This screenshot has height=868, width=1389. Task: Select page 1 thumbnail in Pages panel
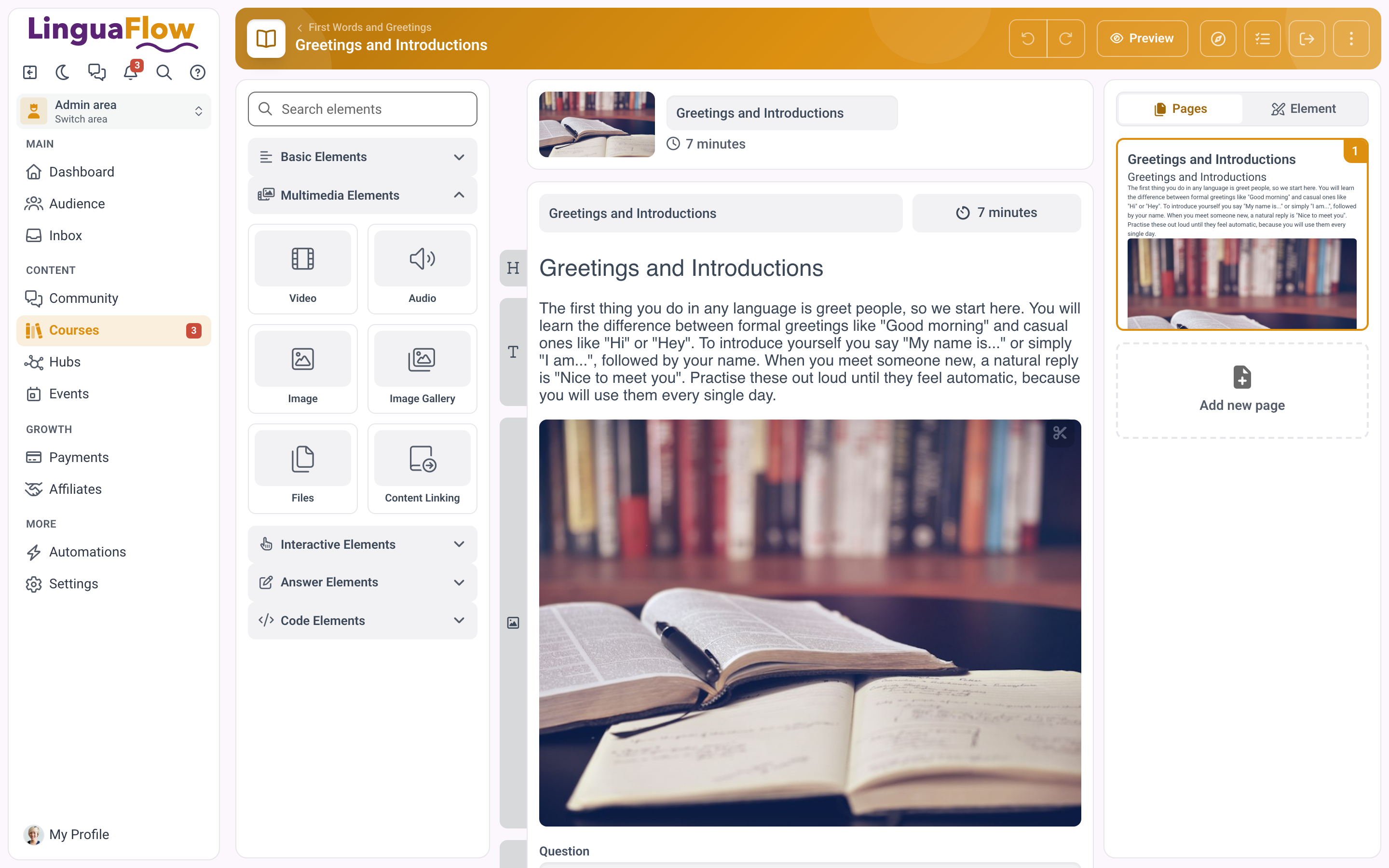(1242, 234)
